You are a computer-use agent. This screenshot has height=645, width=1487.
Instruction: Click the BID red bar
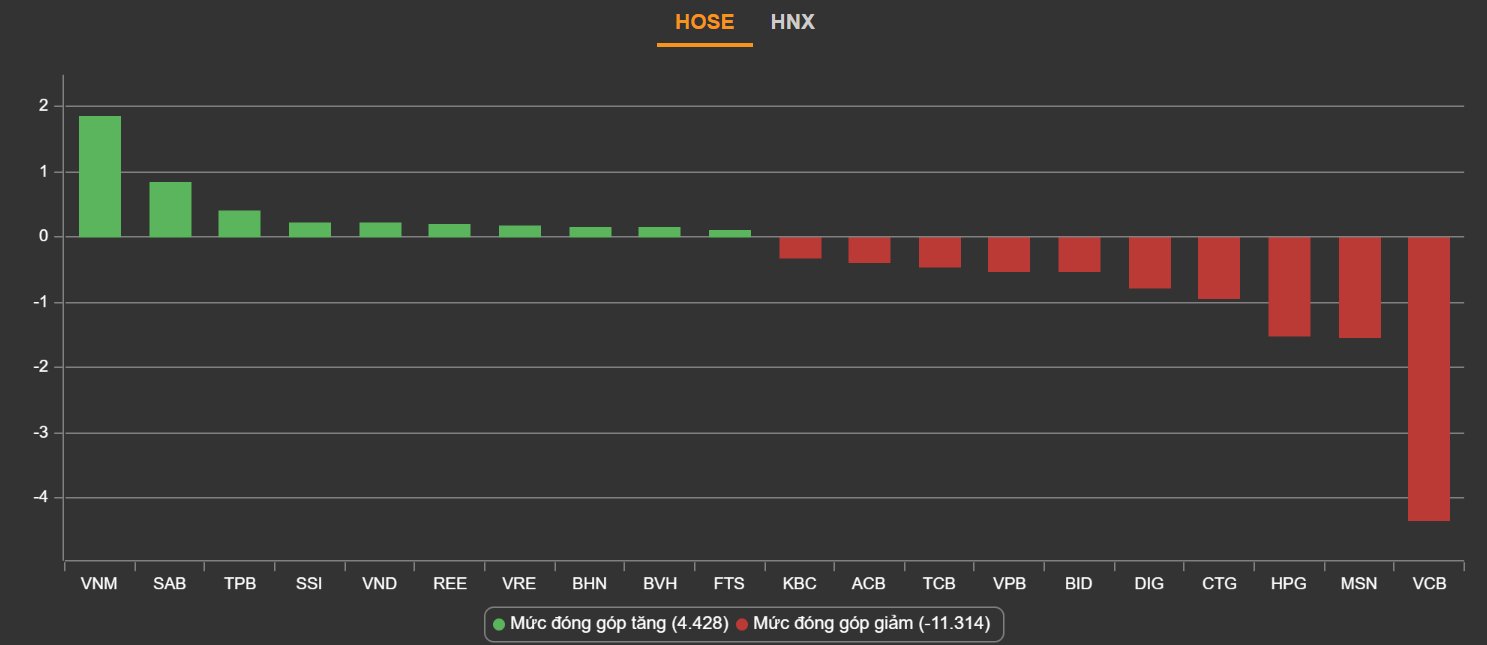1079,255
